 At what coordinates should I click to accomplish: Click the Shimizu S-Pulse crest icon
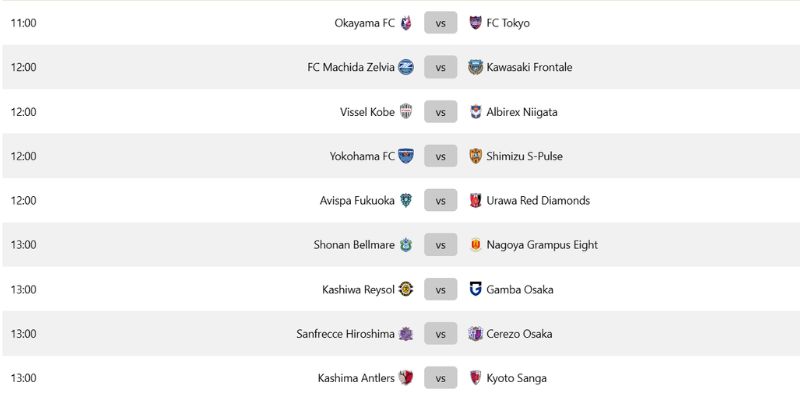(x=476, y=156)
